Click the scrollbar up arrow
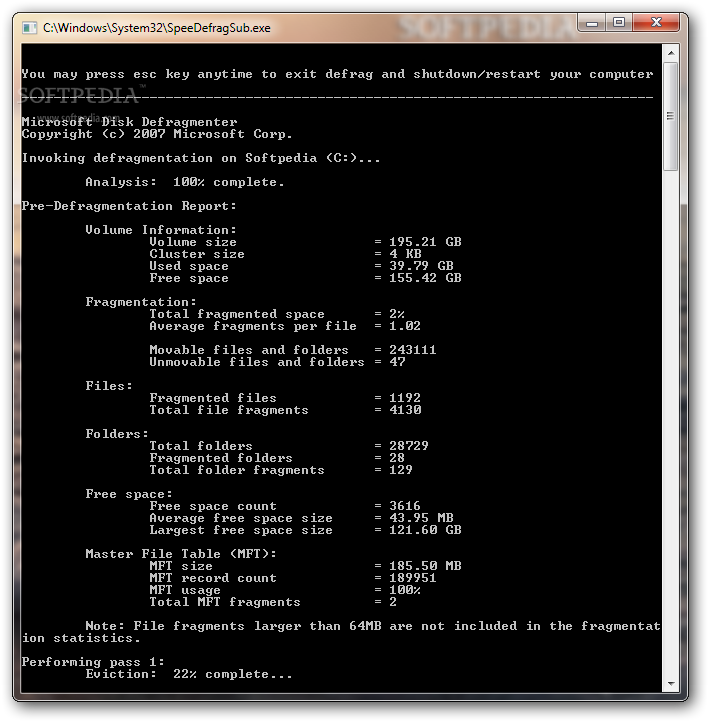 pyautogui.click(x=671, y=53)
